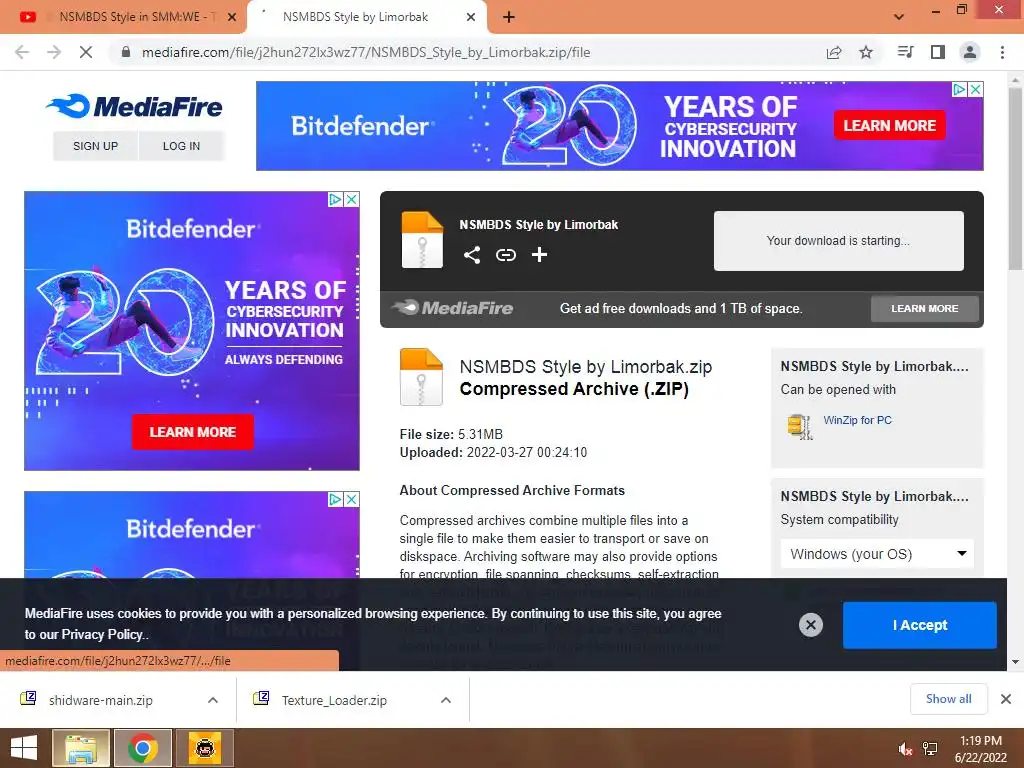Click the Chrome profile avatar icon
The image size is (1024, 768).
coord(970,52)
